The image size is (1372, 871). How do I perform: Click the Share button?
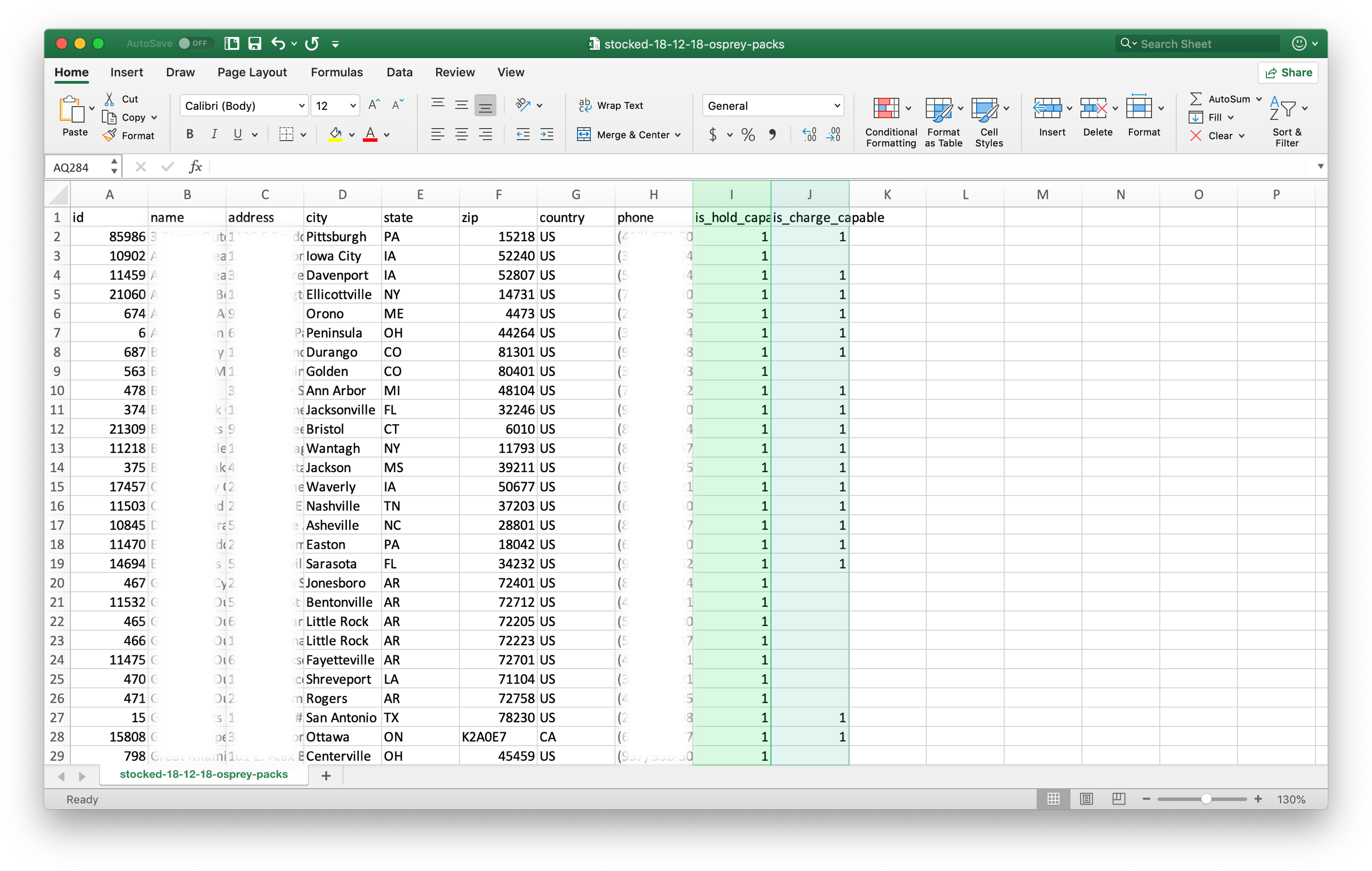click(x=1288, y=72)
